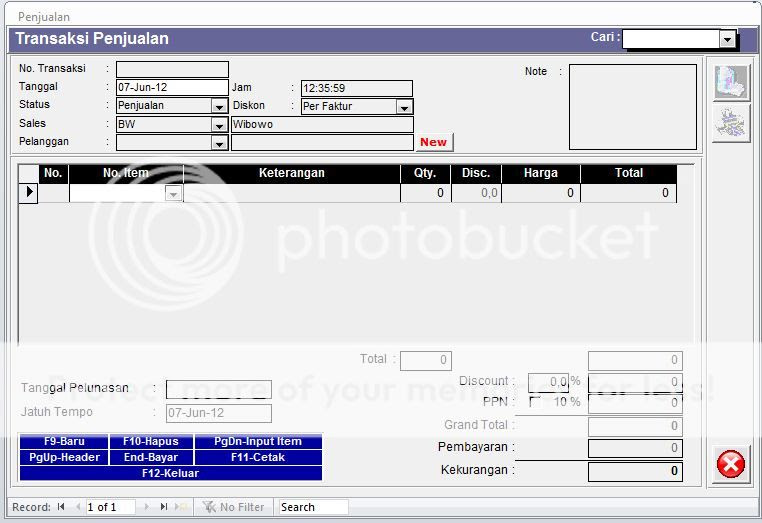Viewport: 762px width, 523px height.
Task: Click the new blank record icon
Action: [x=182, y=507]
